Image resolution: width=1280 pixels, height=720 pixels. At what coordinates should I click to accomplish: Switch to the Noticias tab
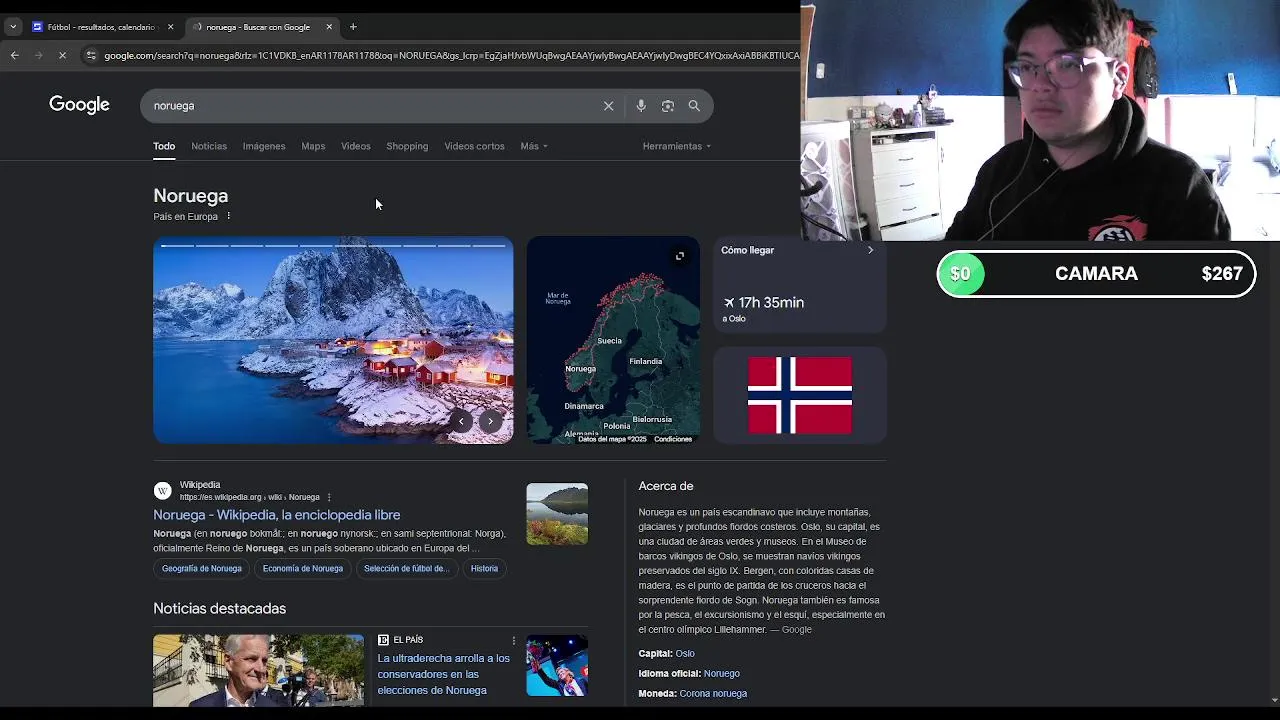(x=209, y=146)
